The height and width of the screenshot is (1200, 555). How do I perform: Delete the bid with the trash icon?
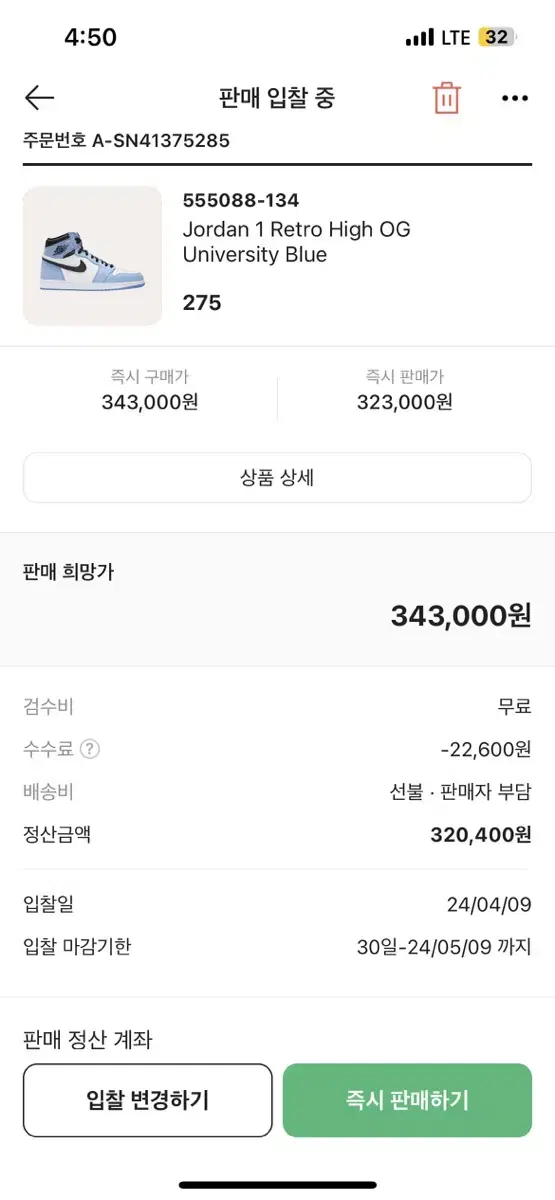click(x=446, y=98)
